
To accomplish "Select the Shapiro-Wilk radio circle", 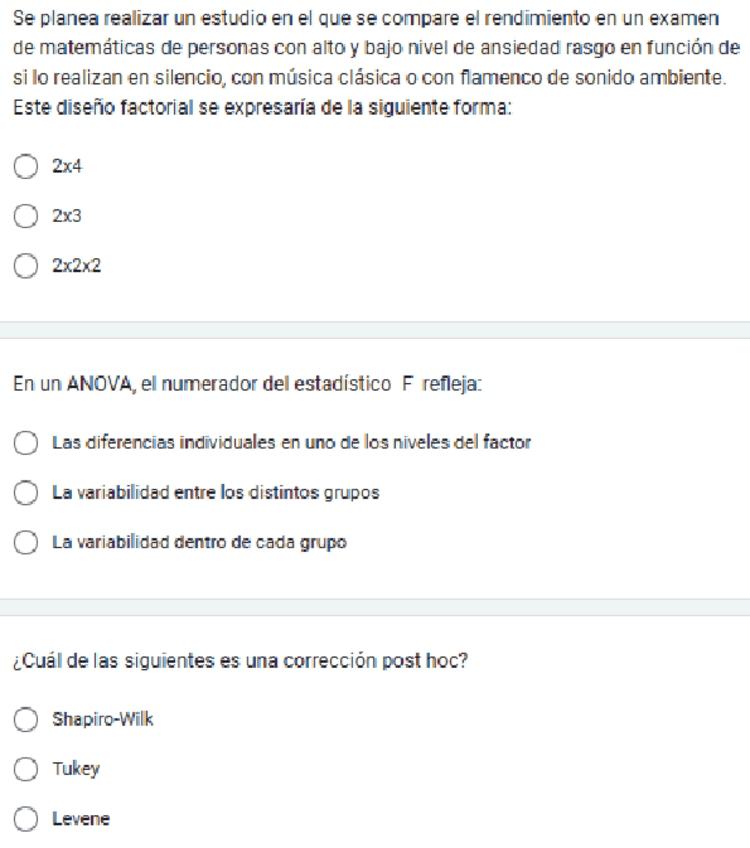I will click(x=25, y=719).
